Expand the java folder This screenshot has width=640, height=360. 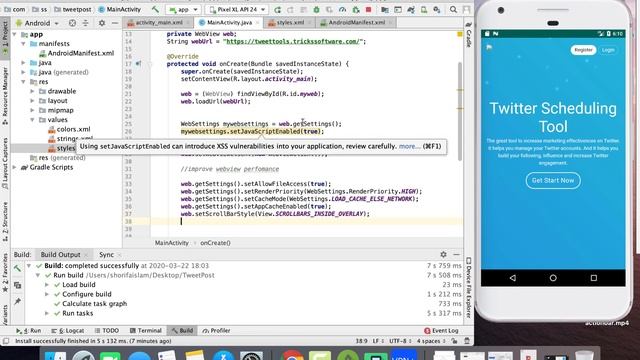pyautogui.click(x=24, y=63)
